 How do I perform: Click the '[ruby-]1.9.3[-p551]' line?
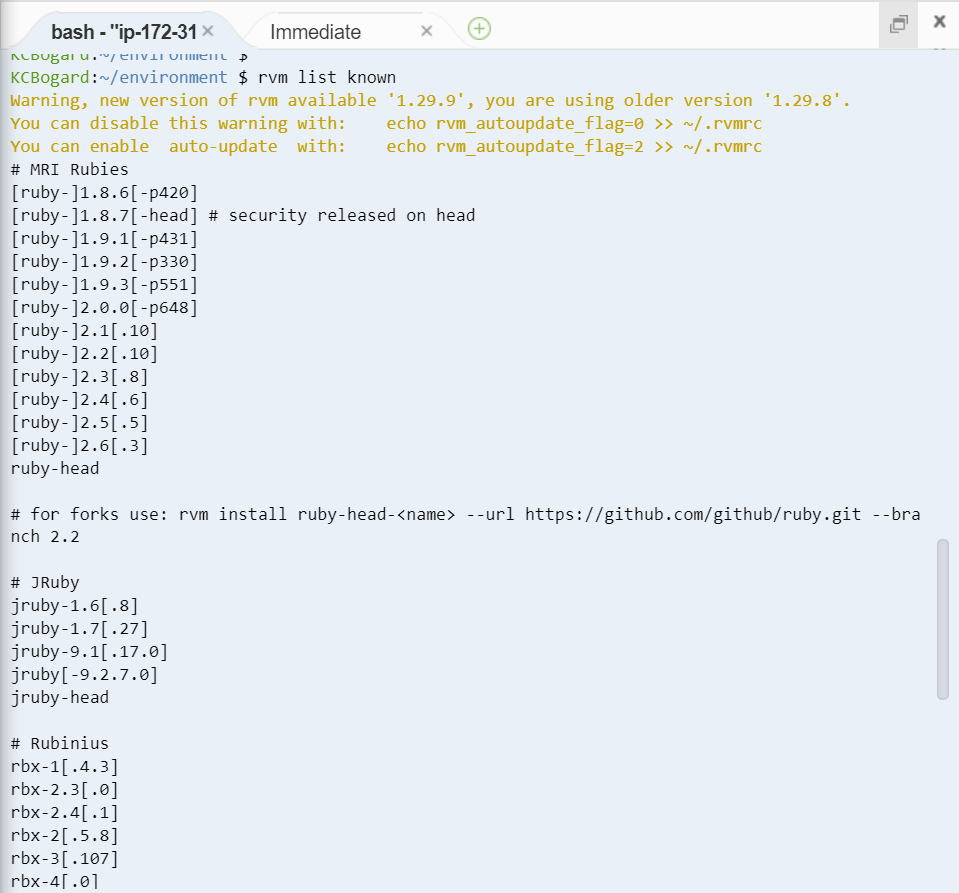click(104, 284)
